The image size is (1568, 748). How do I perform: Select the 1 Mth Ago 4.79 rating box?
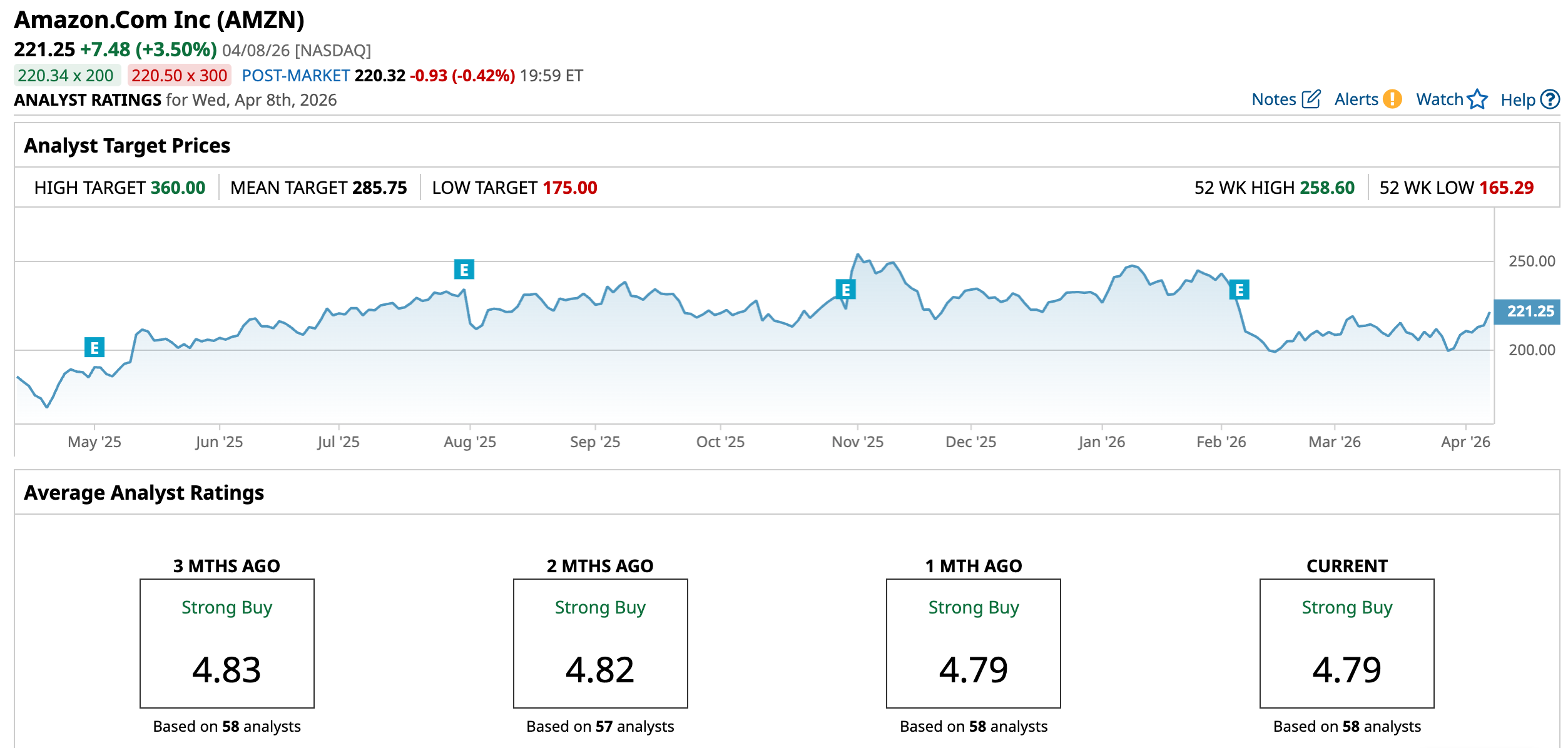[x=973, y=643]
